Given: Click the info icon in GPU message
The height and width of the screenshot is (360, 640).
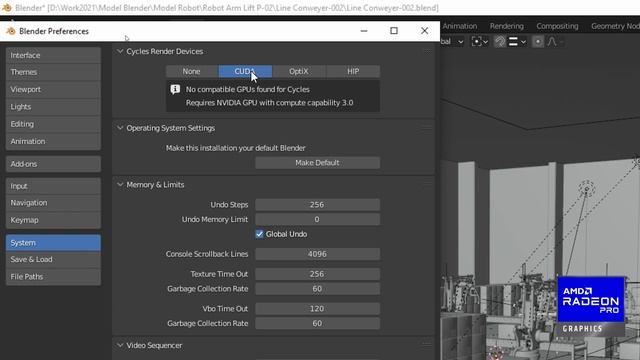Looking at the screenshot, I should click(175, 89).
